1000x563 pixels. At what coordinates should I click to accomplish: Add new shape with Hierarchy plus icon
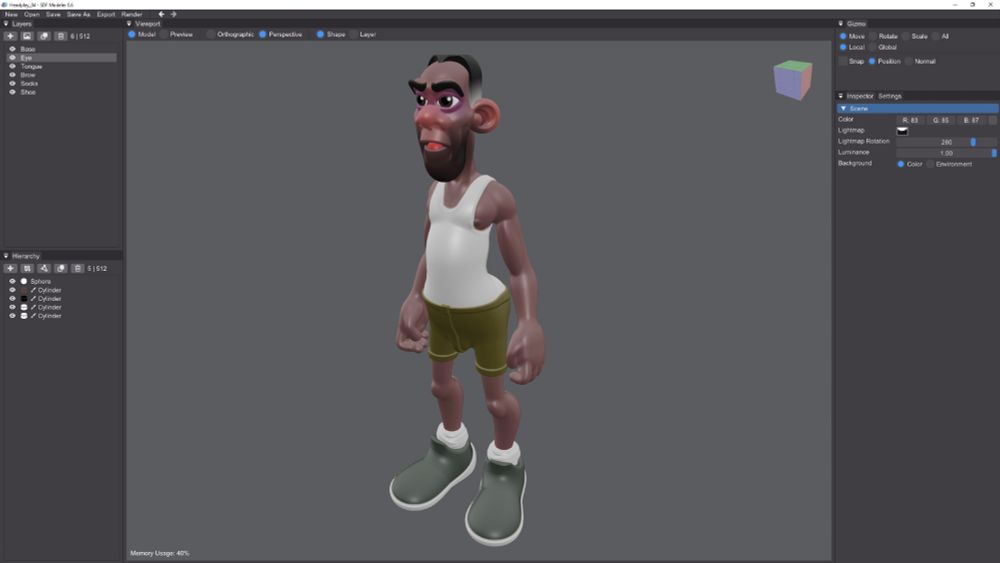click(x=10, y=268)
